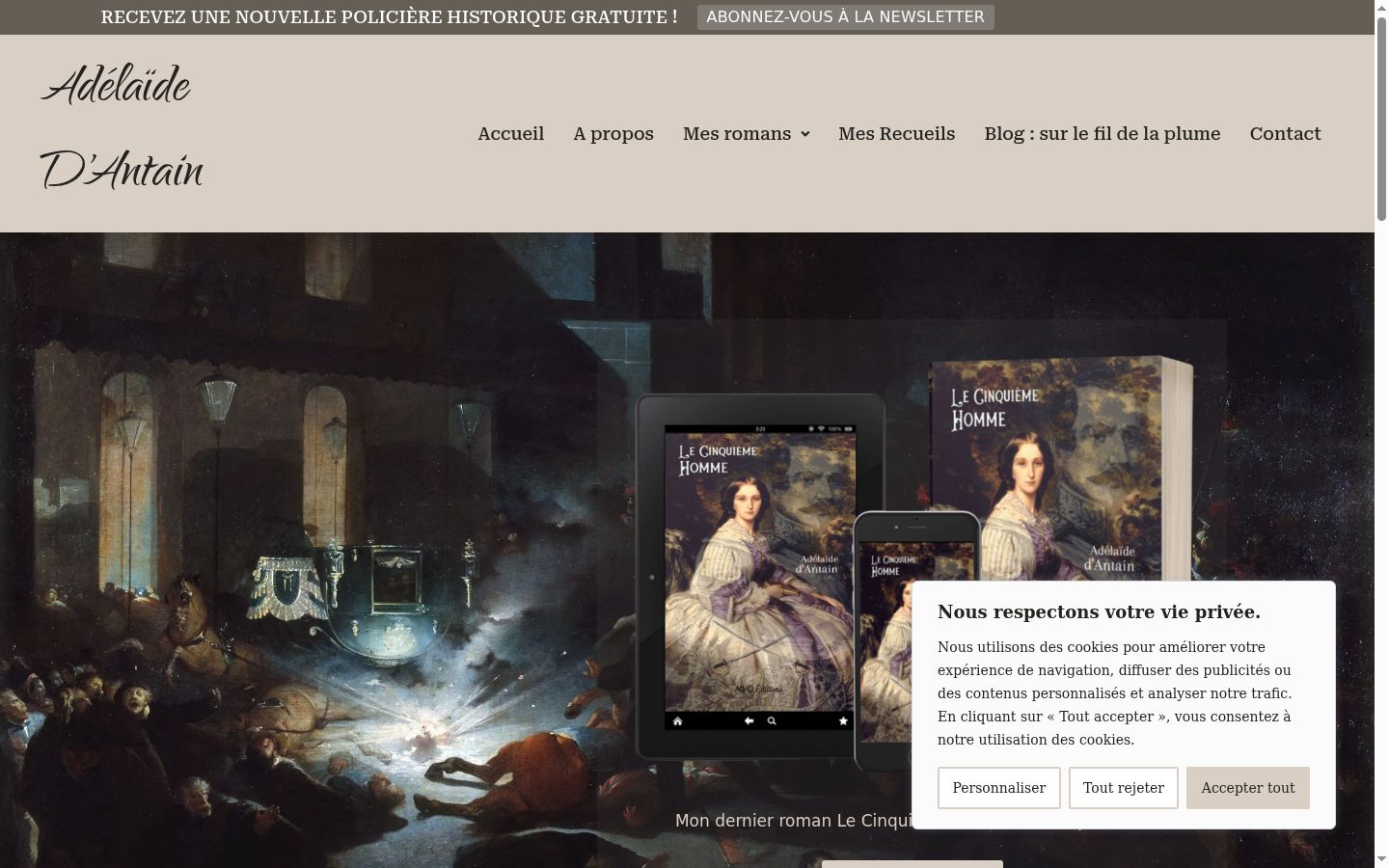1389x868 pixels.
Task: Go to the Contact page
Action: click(1285, 134)
